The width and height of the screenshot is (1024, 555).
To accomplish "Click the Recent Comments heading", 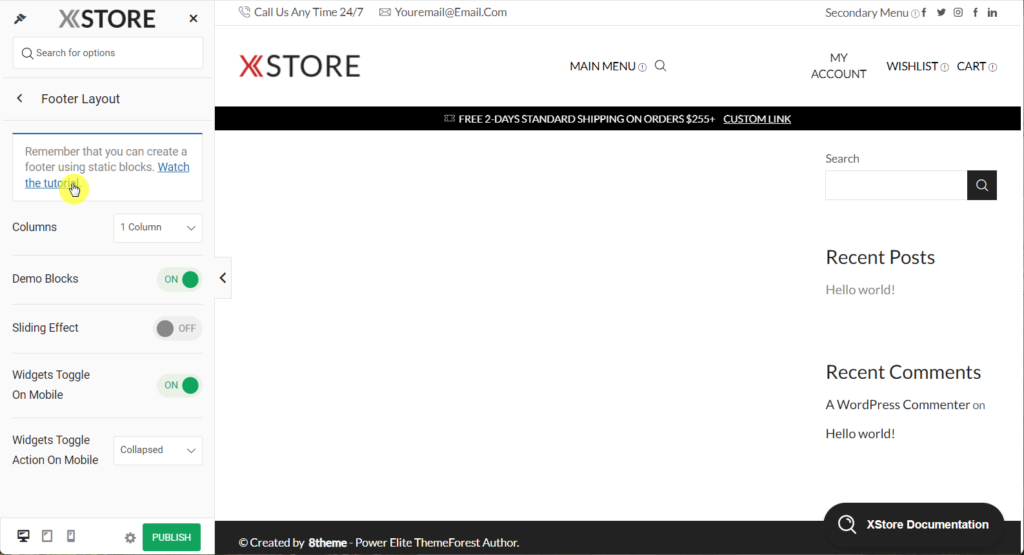I will pyautogui.click(x=903, y=372).
